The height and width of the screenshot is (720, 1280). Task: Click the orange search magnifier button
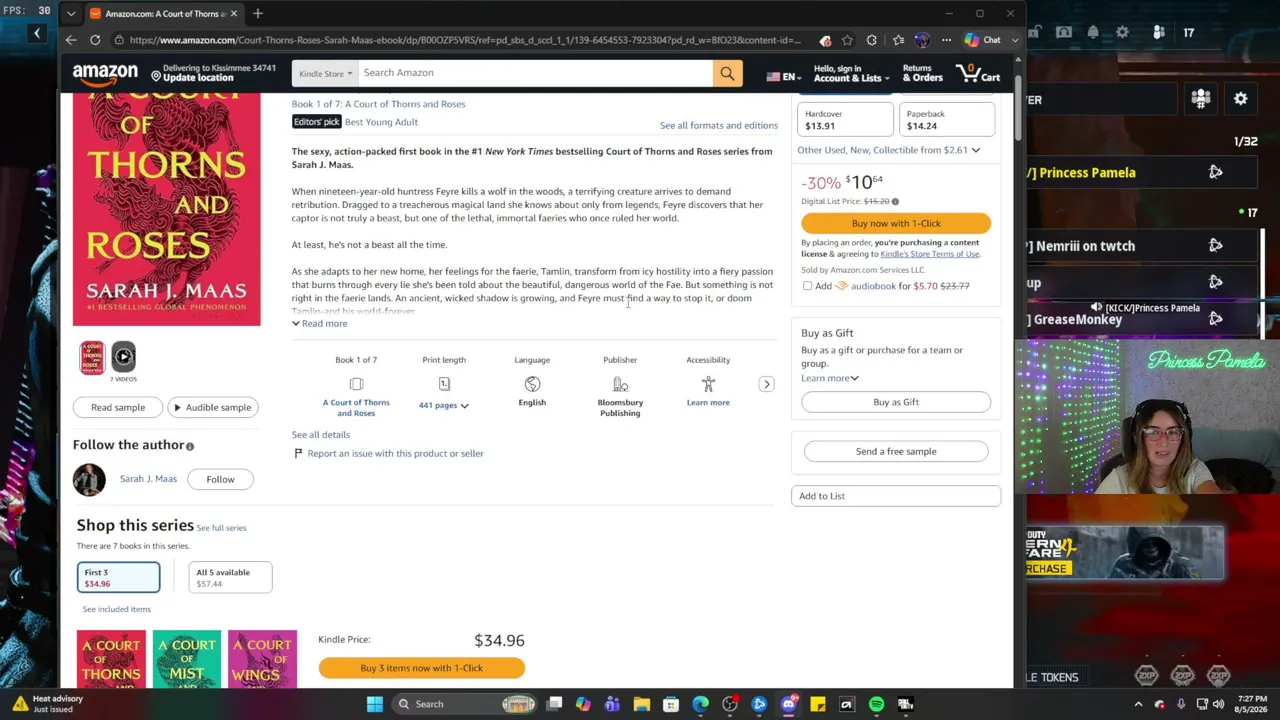point(727,73)
